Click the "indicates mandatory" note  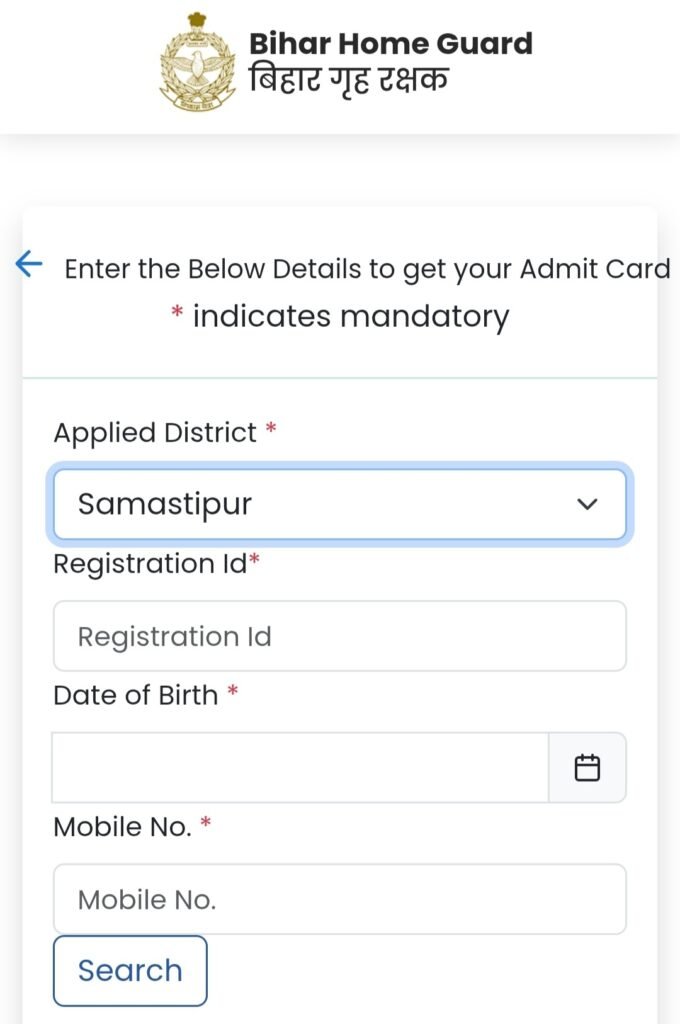click(350, 317)
